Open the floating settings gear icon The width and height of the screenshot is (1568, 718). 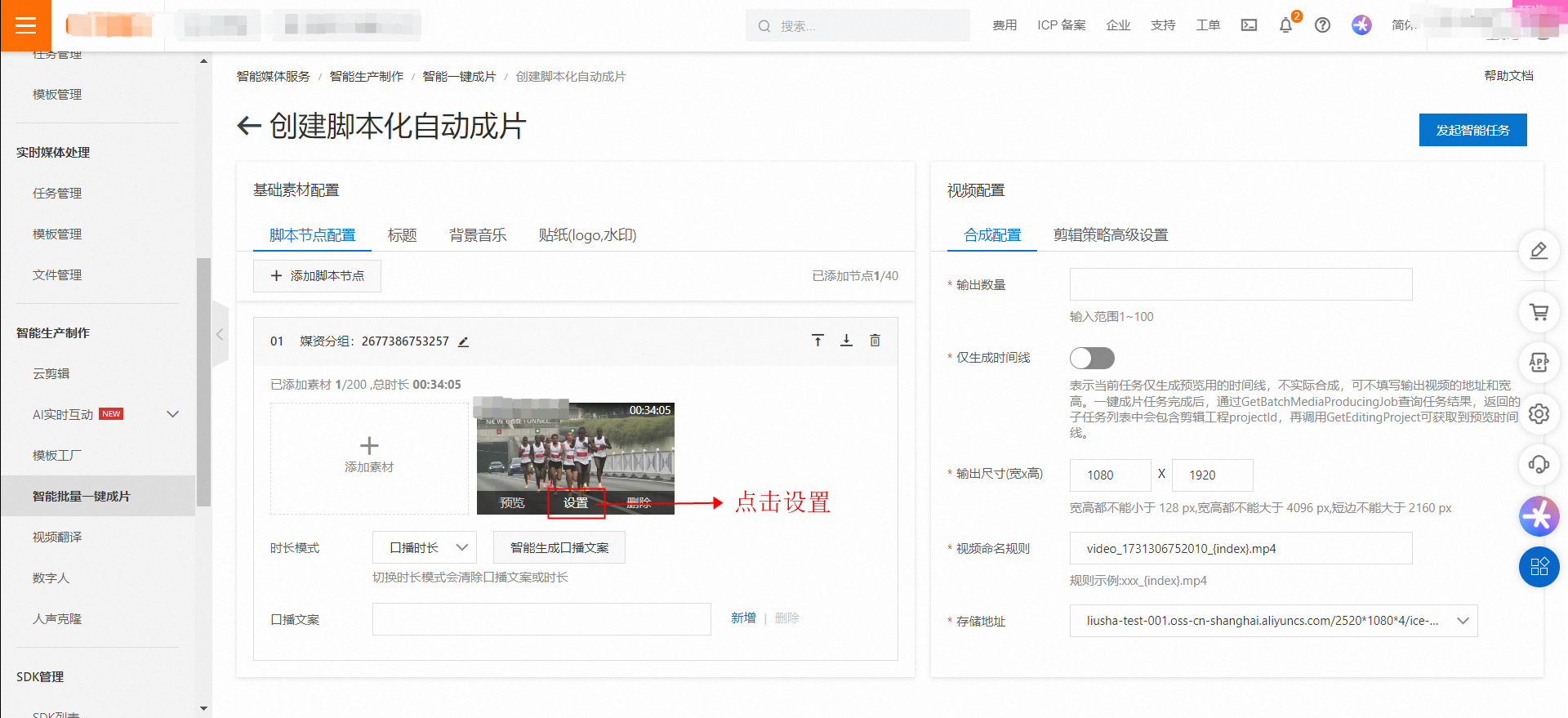(x=1539, y=414)
